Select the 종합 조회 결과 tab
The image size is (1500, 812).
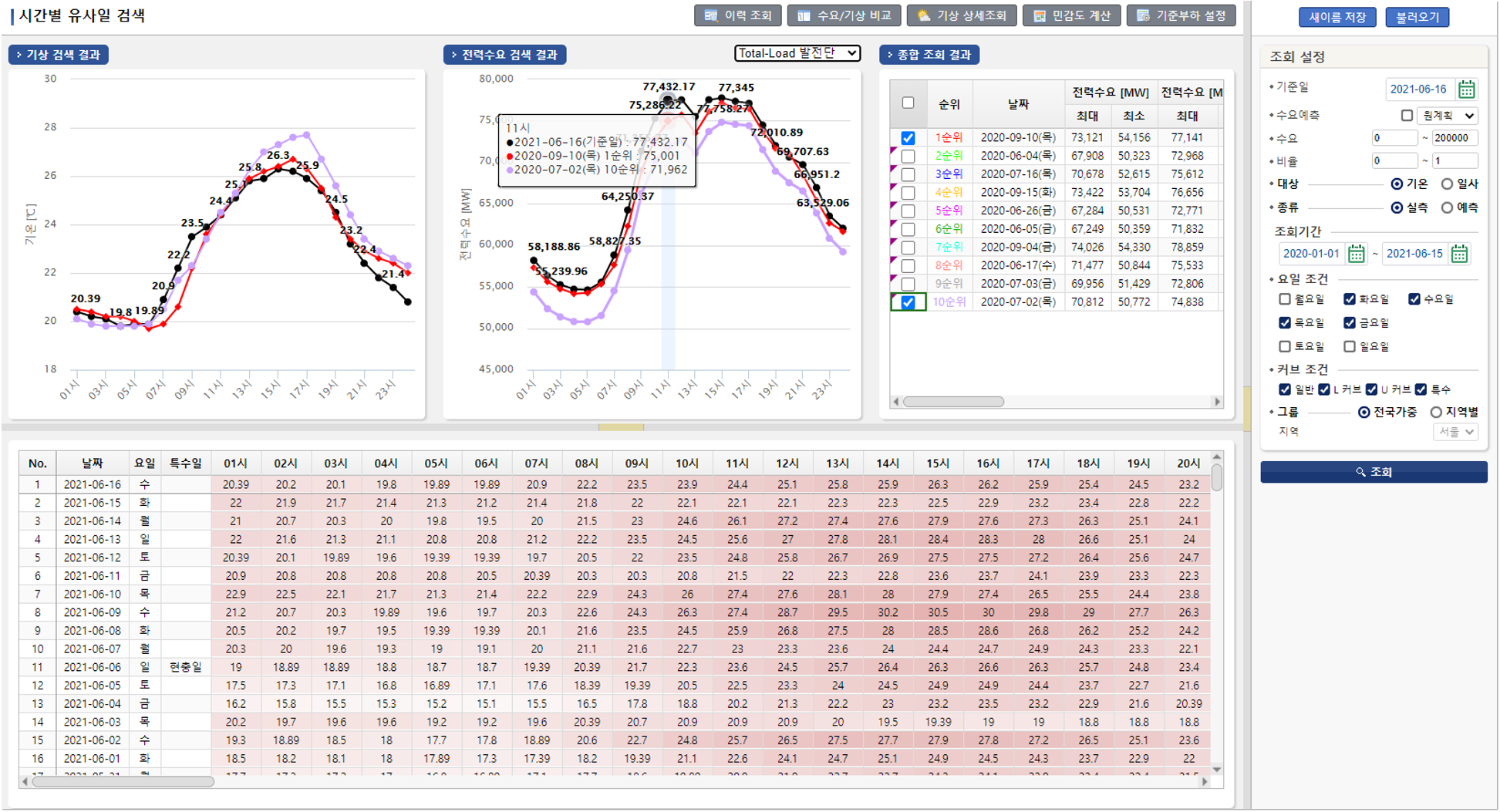[x=929, y=55]
